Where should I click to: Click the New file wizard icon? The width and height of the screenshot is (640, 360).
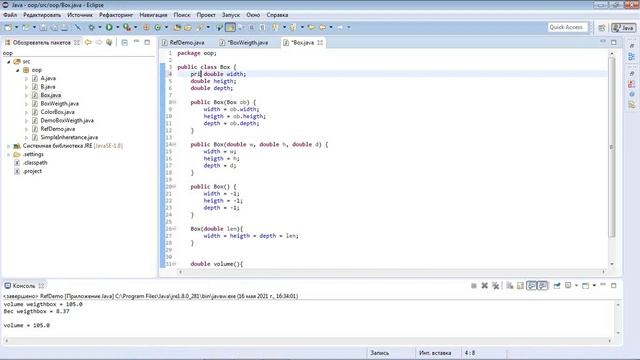8,27
